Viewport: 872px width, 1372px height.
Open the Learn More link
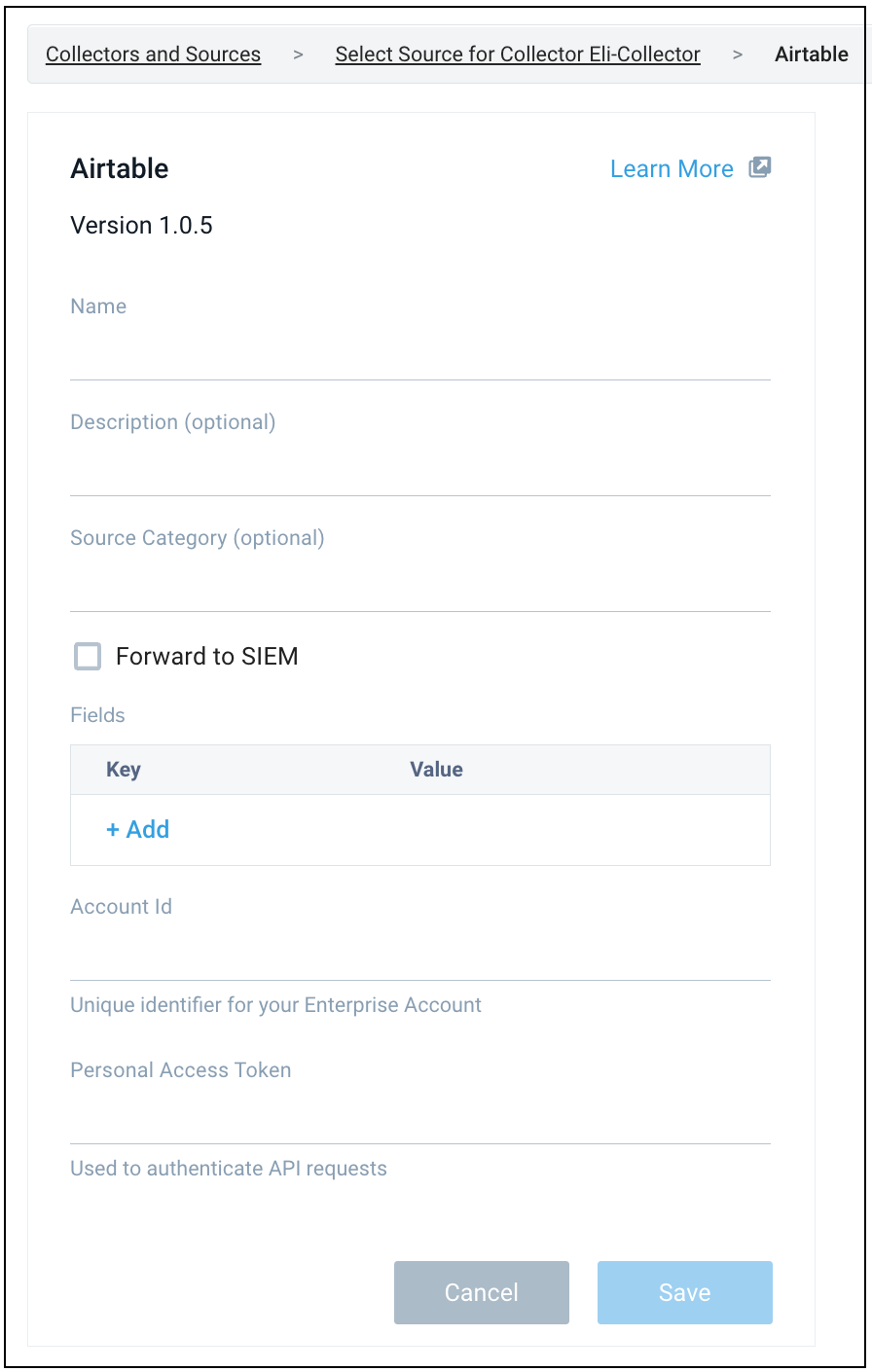pyautogui.click(x=672, y=169)
